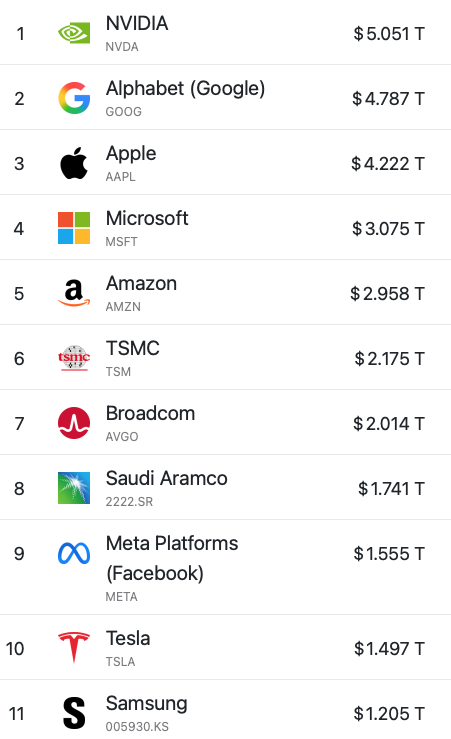
Task: Select the red Broadcom logo
Action: click(74, 423)
